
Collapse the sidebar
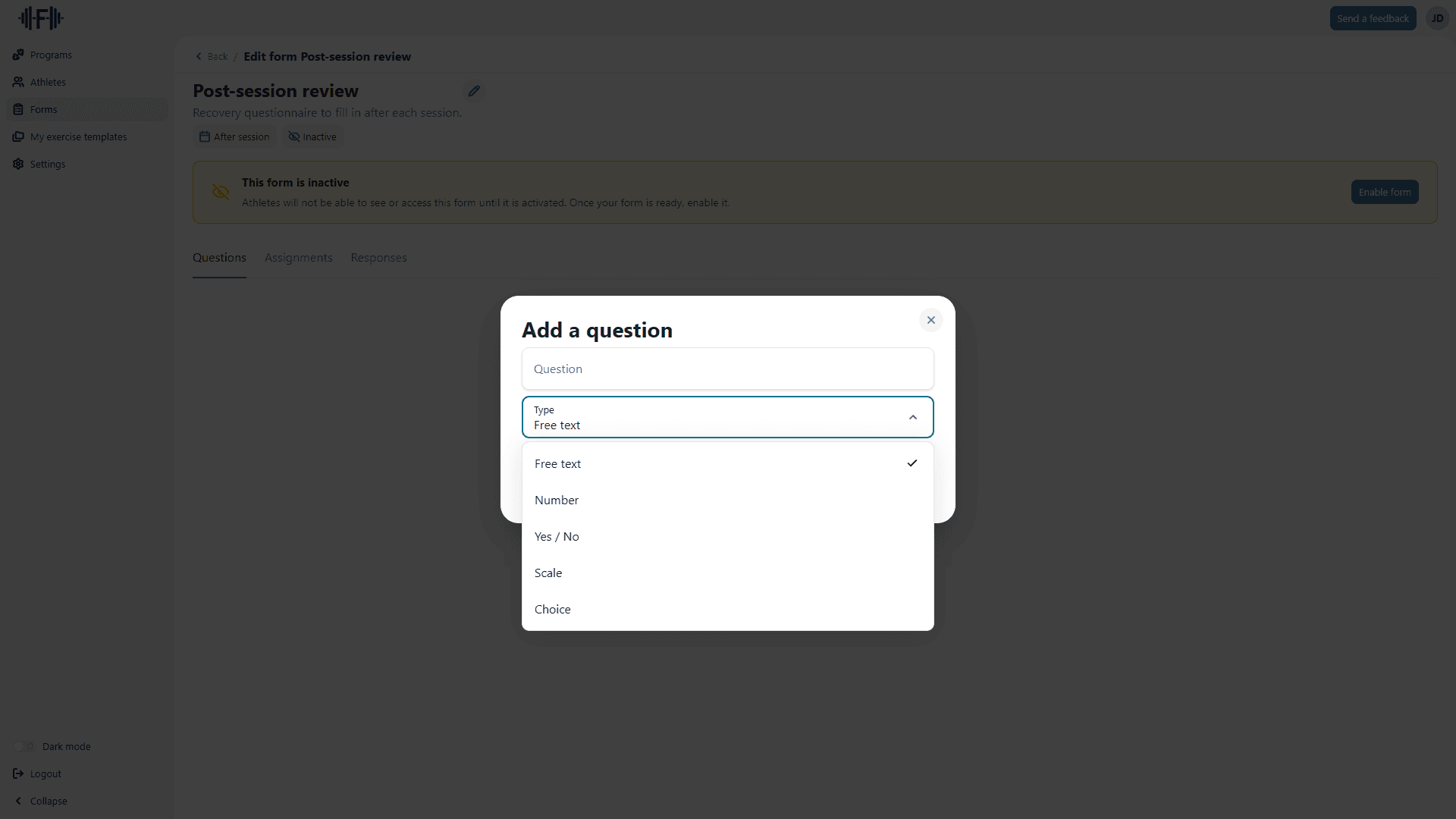point(42,801)
